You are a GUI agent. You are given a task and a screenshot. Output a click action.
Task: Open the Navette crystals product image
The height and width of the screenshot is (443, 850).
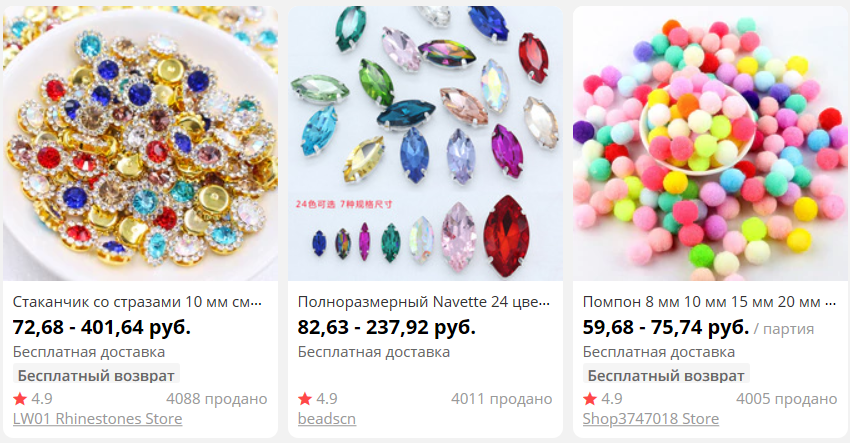point(425,143)
